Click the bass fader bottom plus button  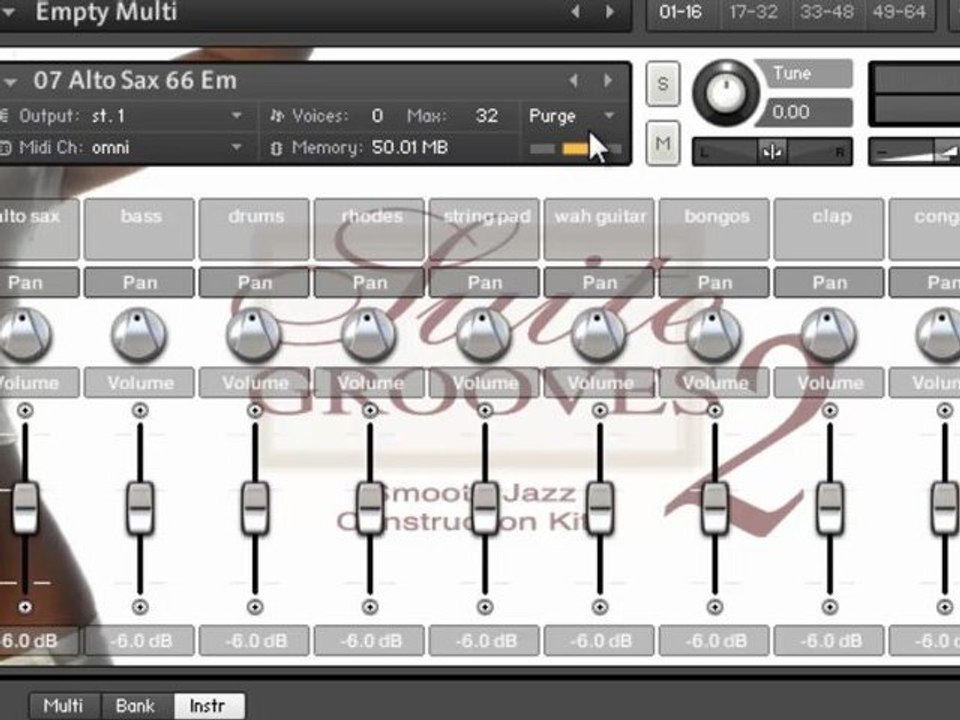click(x=140, y=607)
